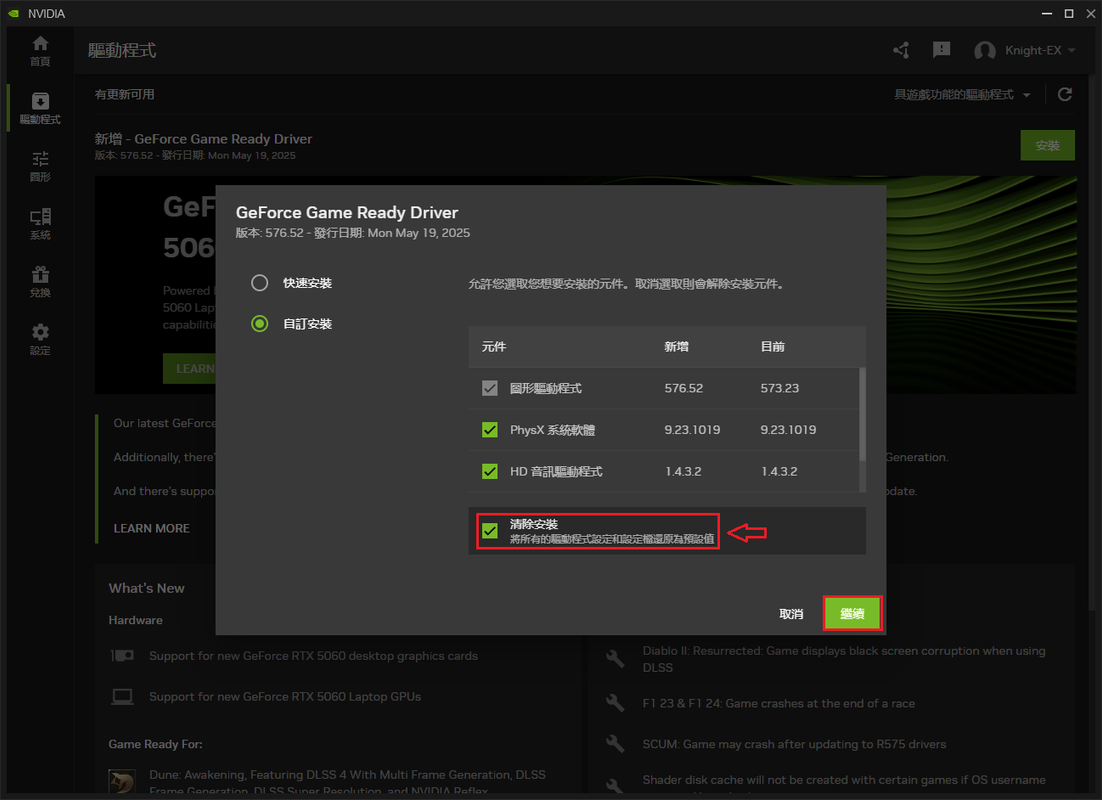The image size is (1102, 800).
Task: Click the Knight-EX user avatar
Action: (985, 51)
